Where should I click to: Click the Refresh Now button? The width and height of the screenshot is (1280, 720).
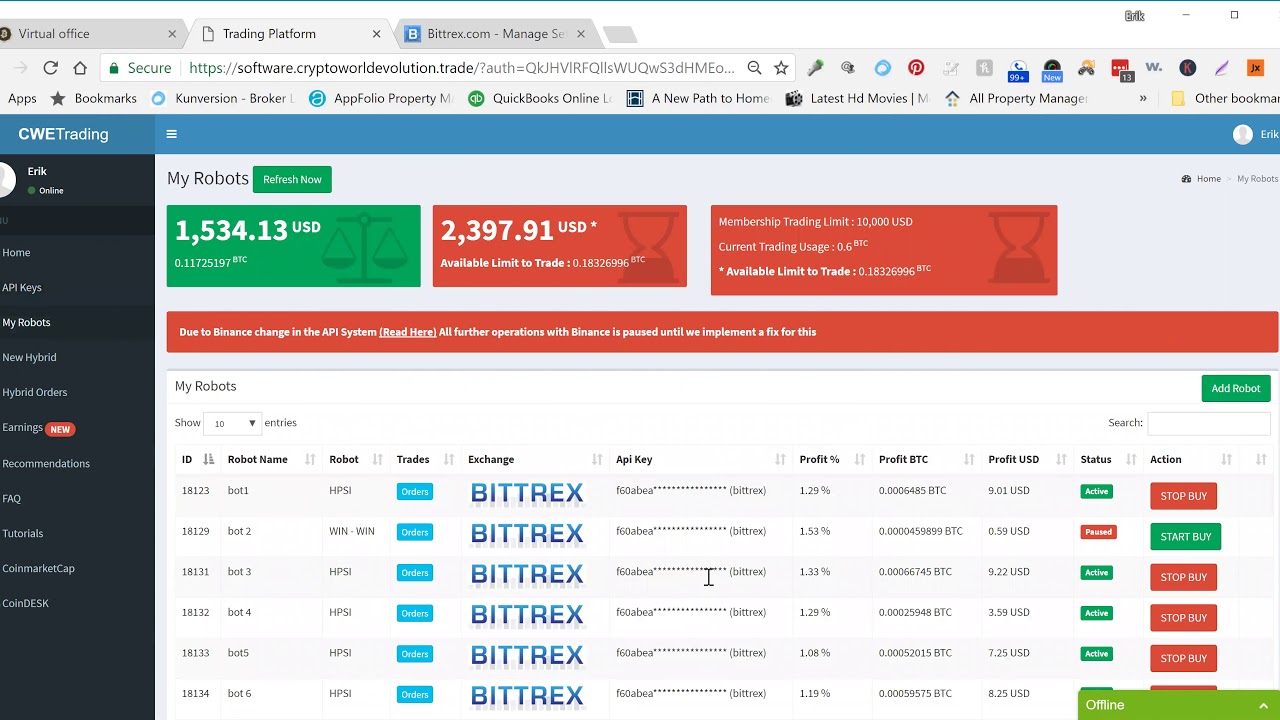point(292,180)
